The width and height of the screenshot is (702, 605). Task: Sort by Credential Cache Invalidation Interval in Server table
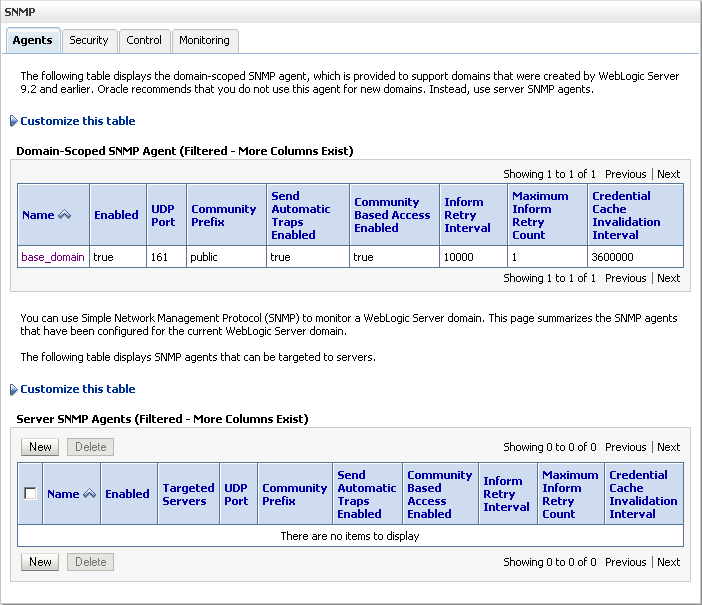coord(643,494)
